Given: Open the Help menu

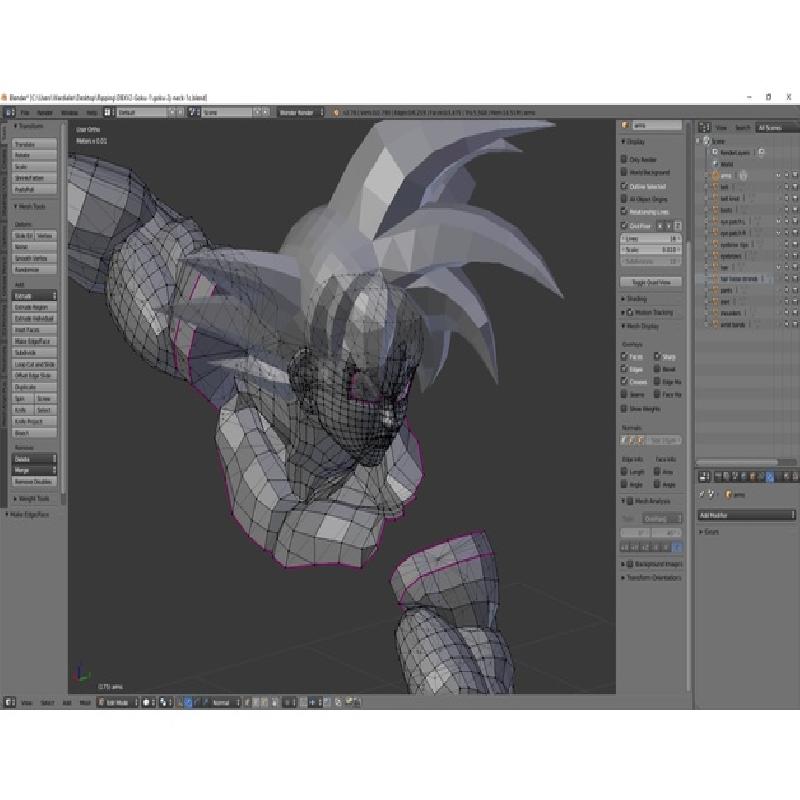Looking at the screenshot, I should pos(91,113).
